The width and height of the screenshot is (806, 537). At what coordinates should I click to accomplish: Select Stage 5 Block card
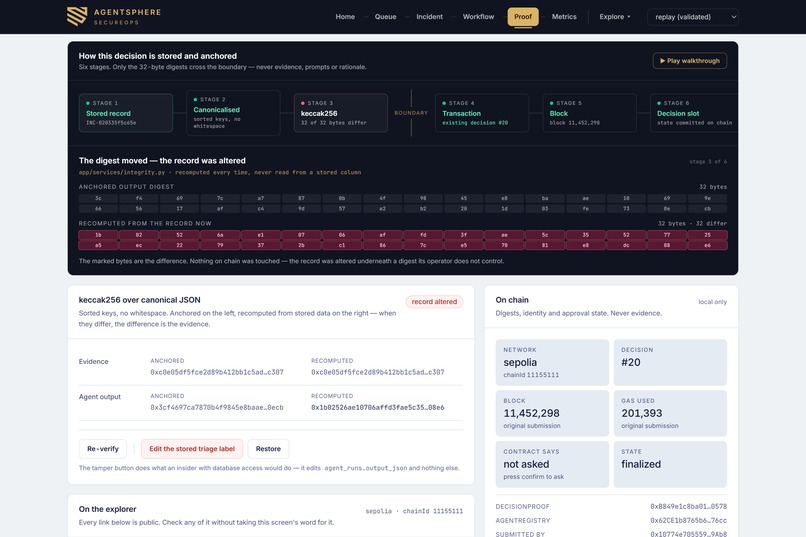pos(589,113)
